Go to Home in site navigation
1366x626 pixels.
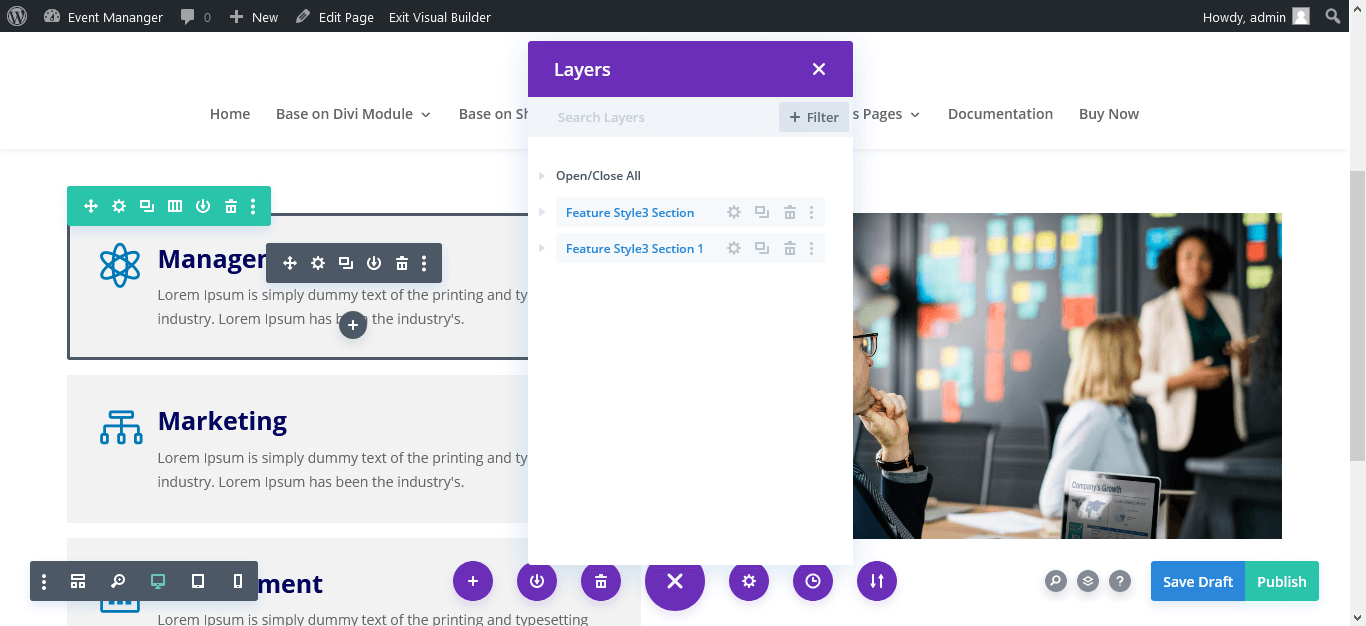230,114
